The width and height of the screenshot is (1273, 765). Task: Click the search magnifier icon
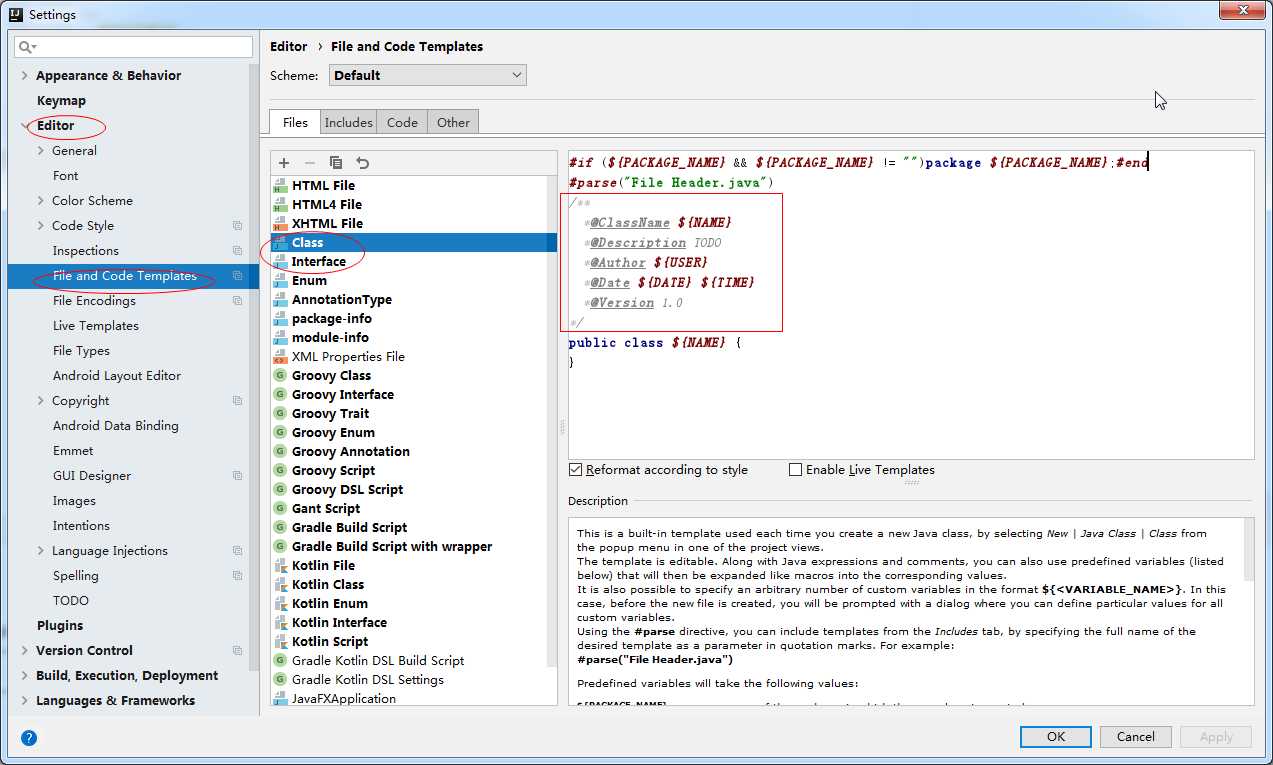(x=27, y=47)
